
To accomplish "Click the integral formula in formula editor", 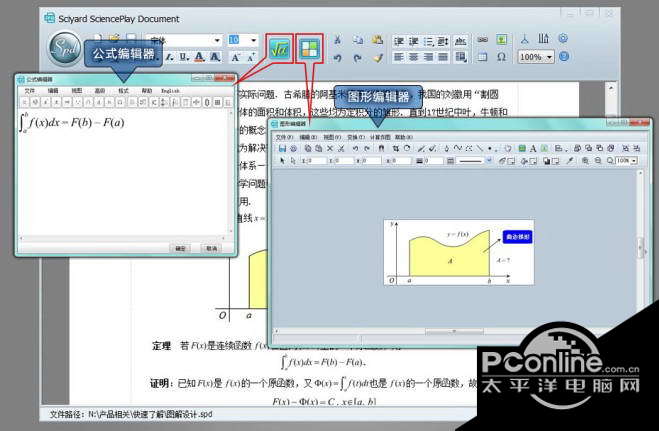I will coord(72,122).
